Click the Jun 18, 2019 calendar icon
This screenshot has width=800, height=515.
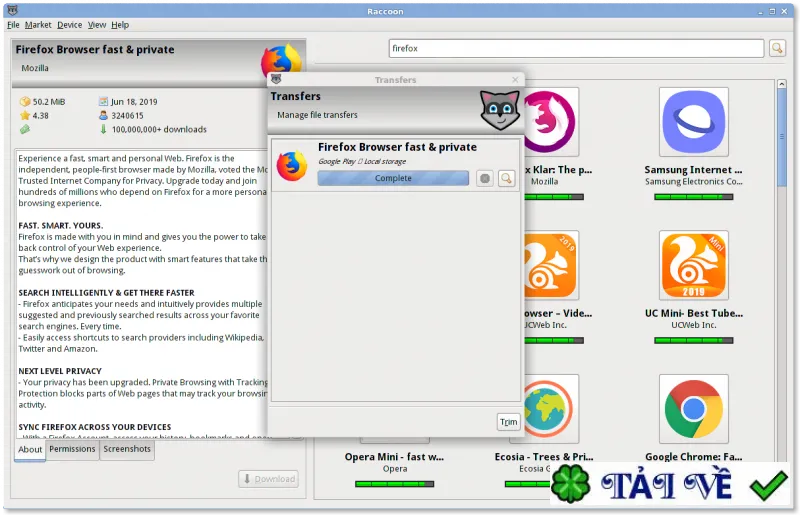(x=104, y=102)
